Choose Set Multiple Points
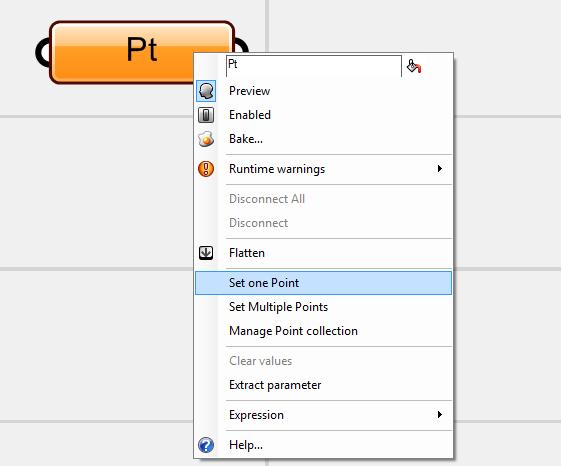The height and width of the screenshot is (466, 561). (323, 307)
